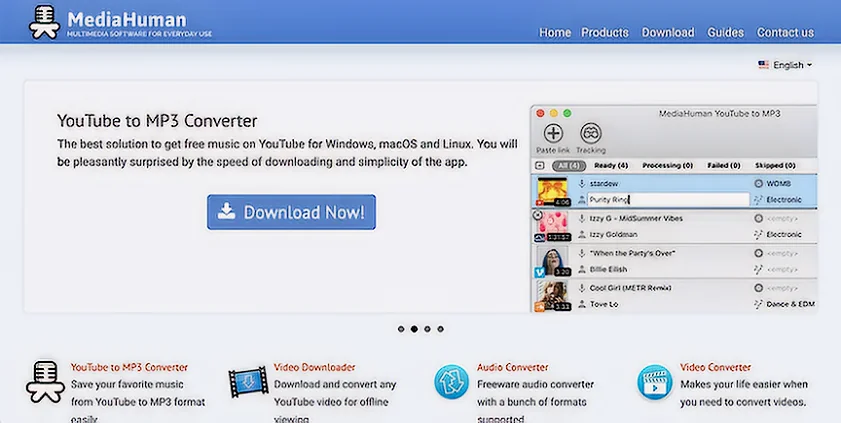Click the Izzy G MidSummer Vibes thumbnail
This screenshot has width=841, height=423.
click(552, 226)
